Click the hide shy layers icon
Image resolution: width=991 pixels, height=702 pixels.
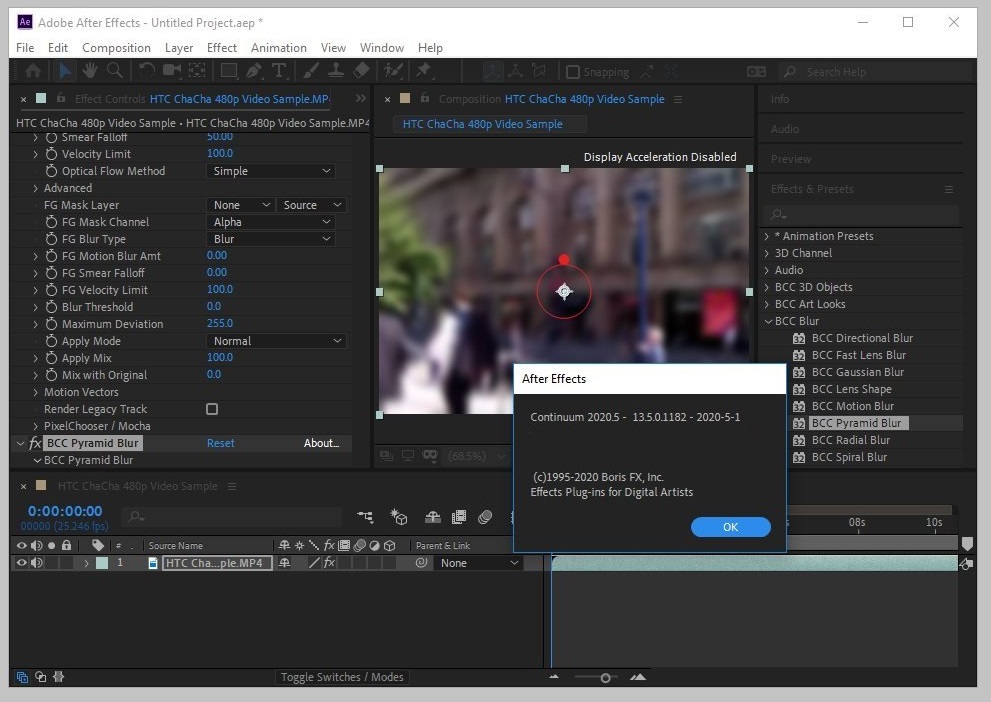432,517
